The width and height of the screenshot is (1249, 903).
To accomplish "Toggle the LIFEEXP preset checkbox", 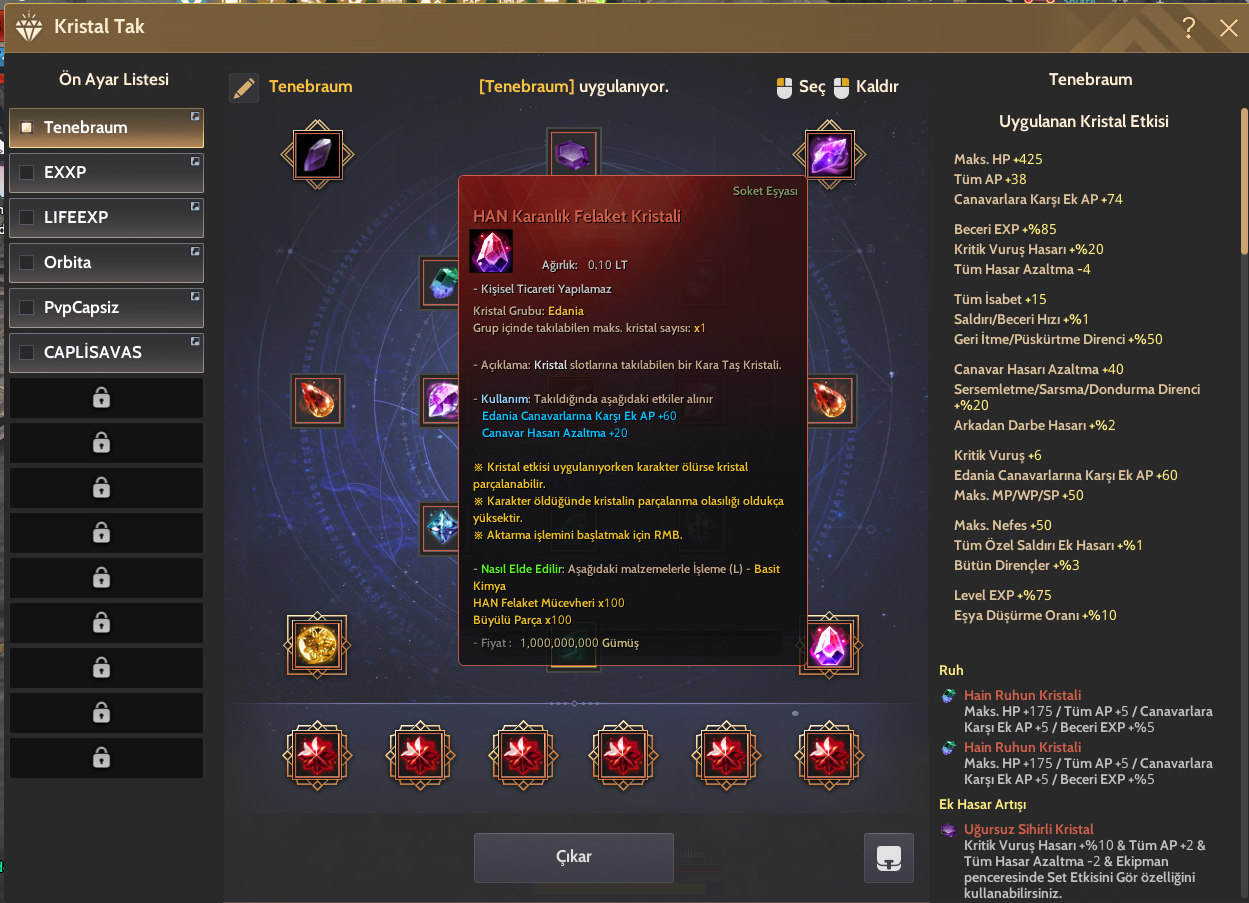I will coord(27,217).
